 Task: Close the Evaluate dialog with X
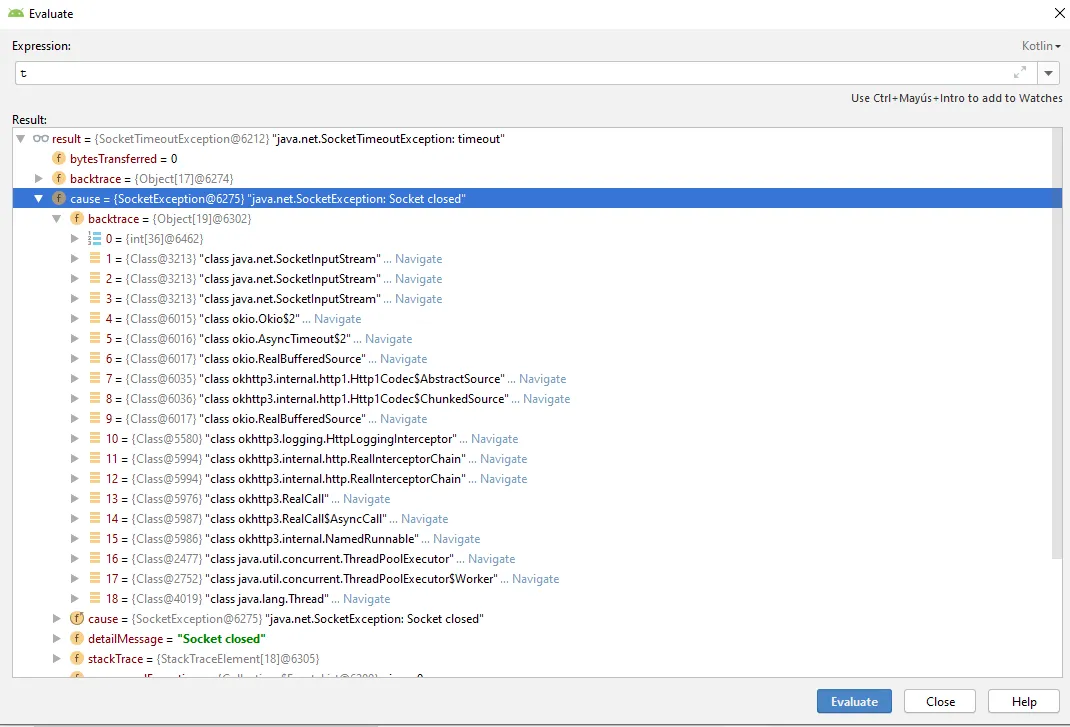[1059, 12]
